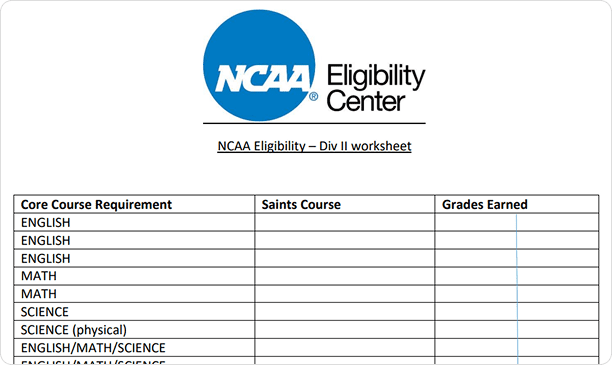This screenshot has width=612, height=365.
Task: Click the Saints Course cell for first MATH
Action: (x=345, y=276)
